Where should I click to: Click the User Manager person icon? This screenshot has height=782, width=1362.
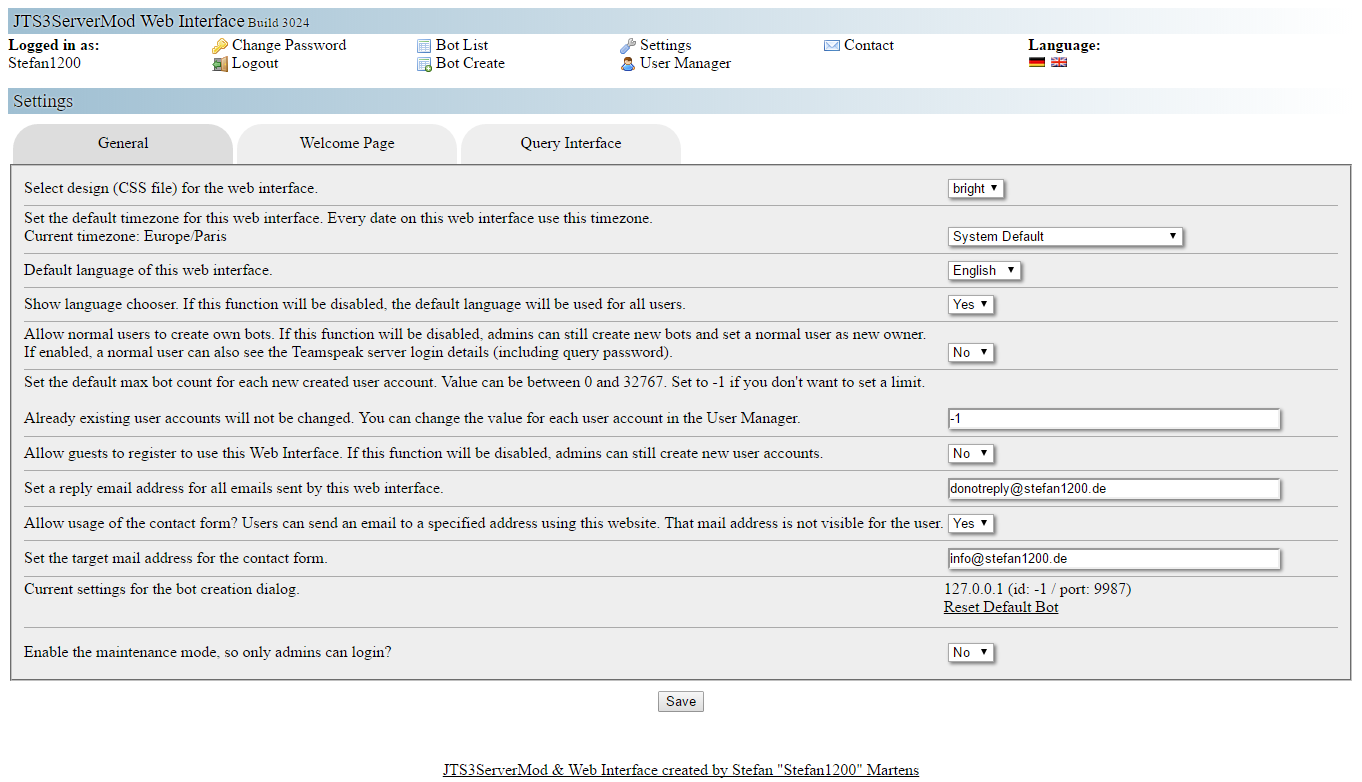[628, 64]
